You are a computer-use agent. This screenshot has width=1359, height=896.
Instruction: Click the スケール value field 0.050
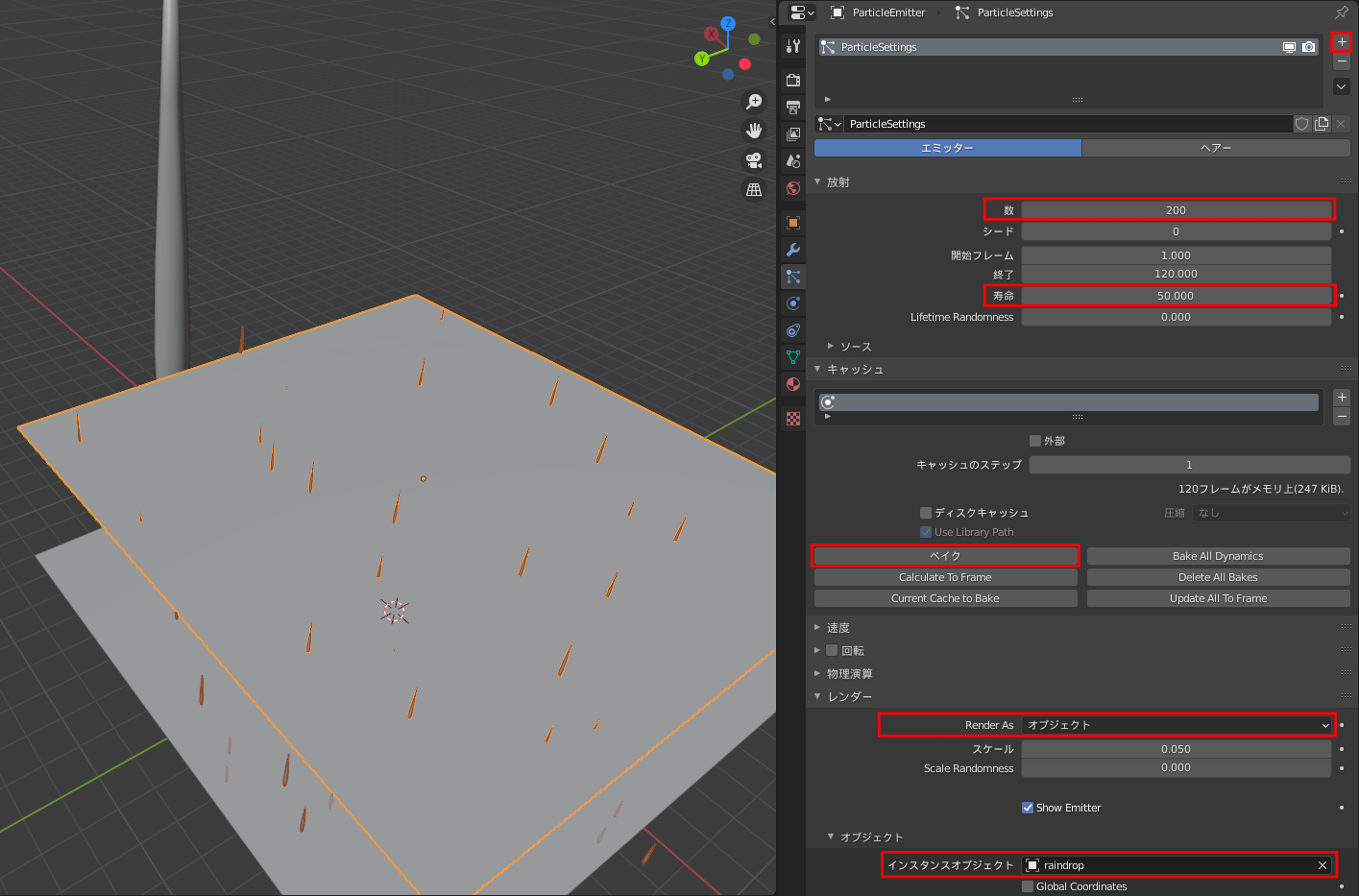[1177, 749]
